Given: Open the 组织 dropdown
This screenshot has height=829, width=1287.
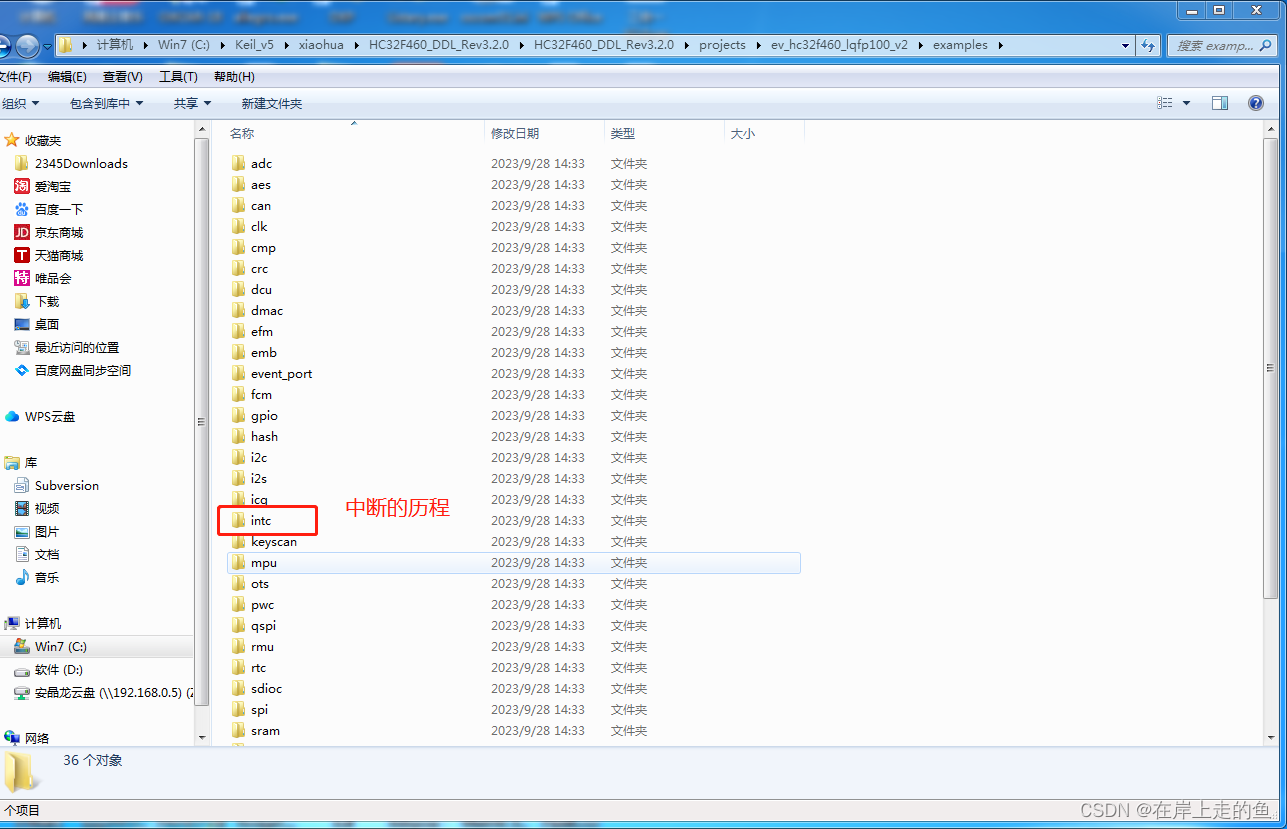Looking at the screenshot, I should pyautogui.click(x=20, y=103).
